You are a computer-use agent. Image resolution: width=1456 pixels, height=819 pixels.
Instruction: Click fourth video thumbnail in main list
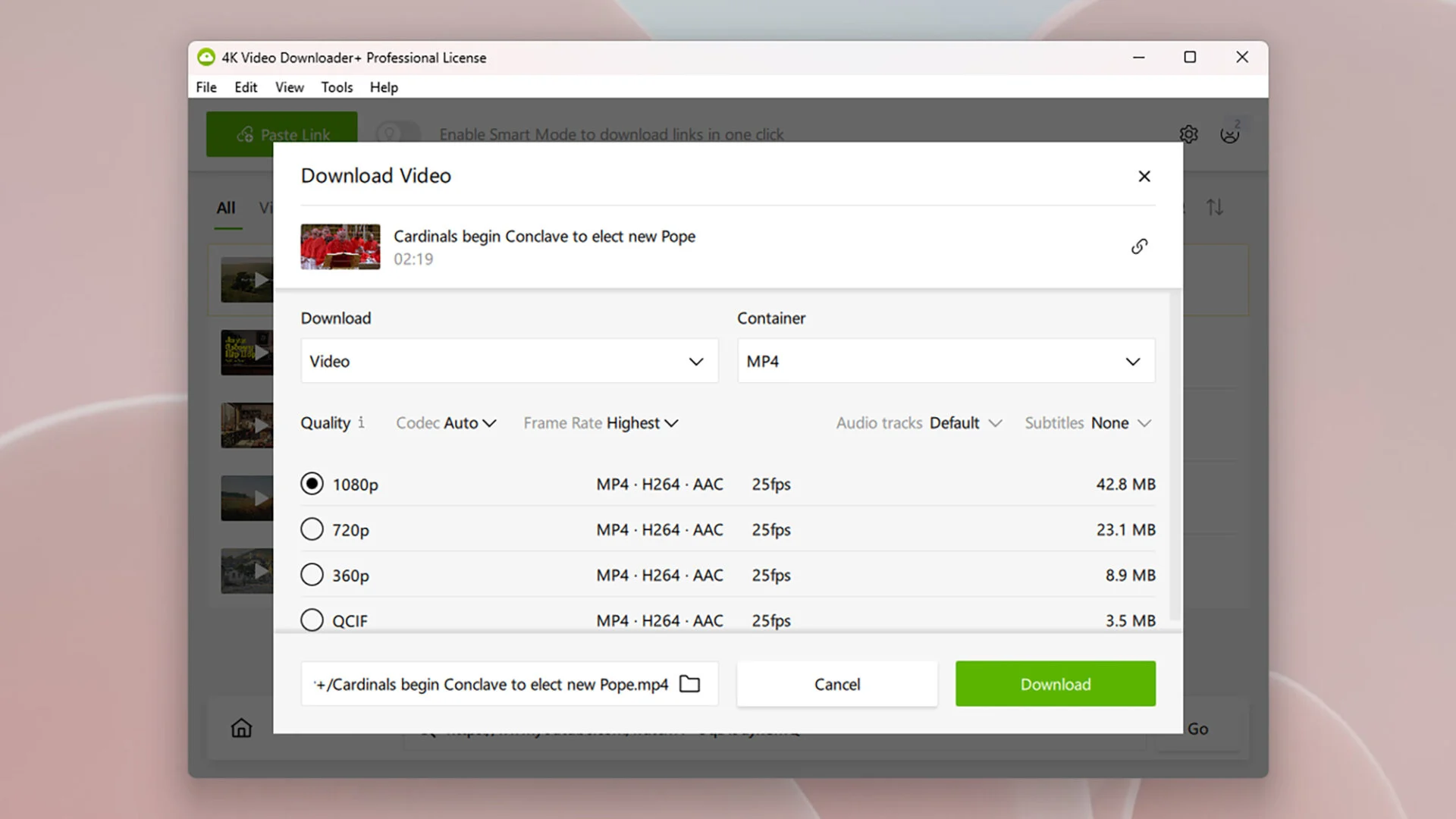(x=246, y=498)
